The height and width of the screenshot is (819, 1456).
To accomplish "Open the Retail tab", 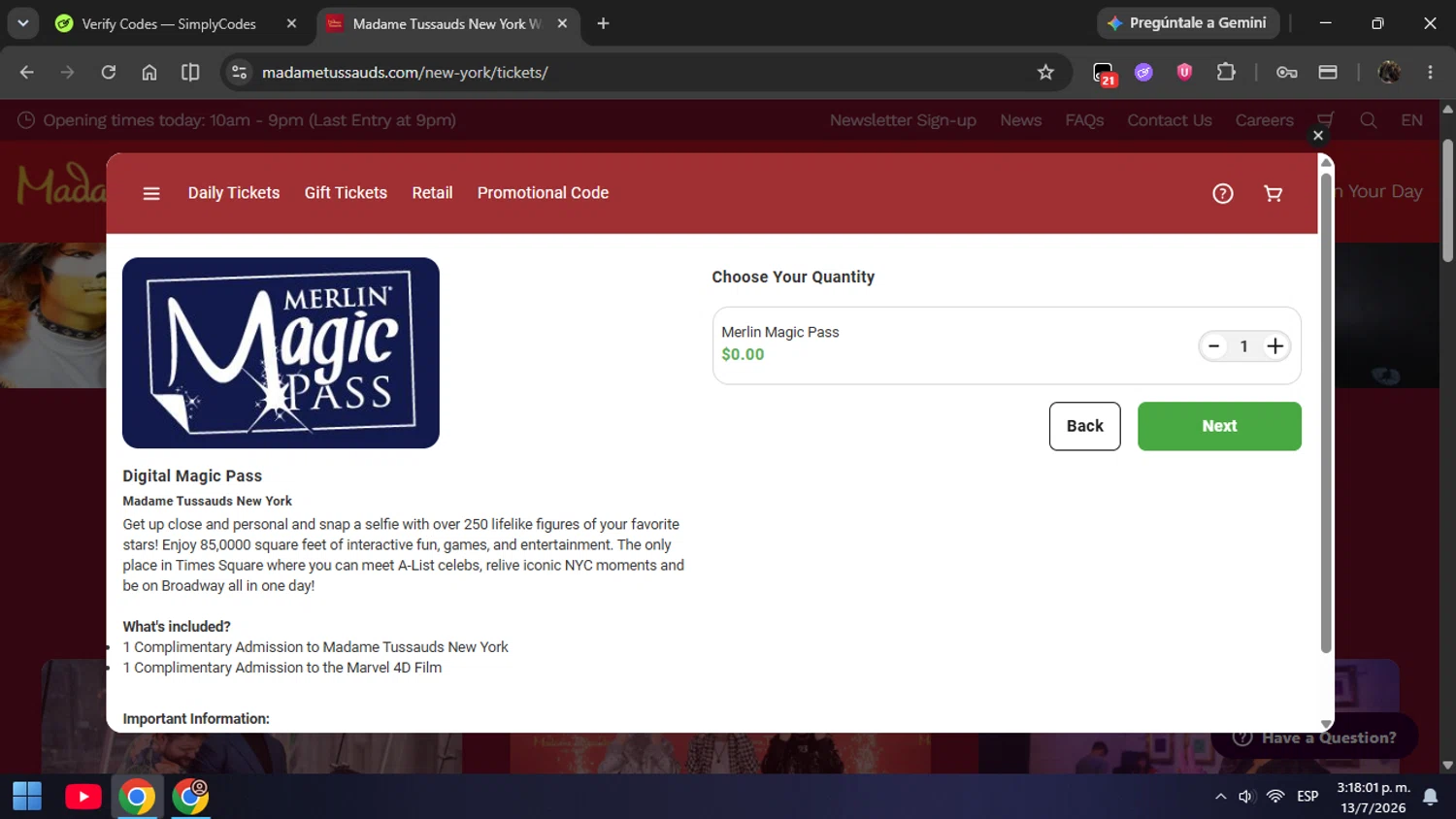I will (x=432, y=193).
